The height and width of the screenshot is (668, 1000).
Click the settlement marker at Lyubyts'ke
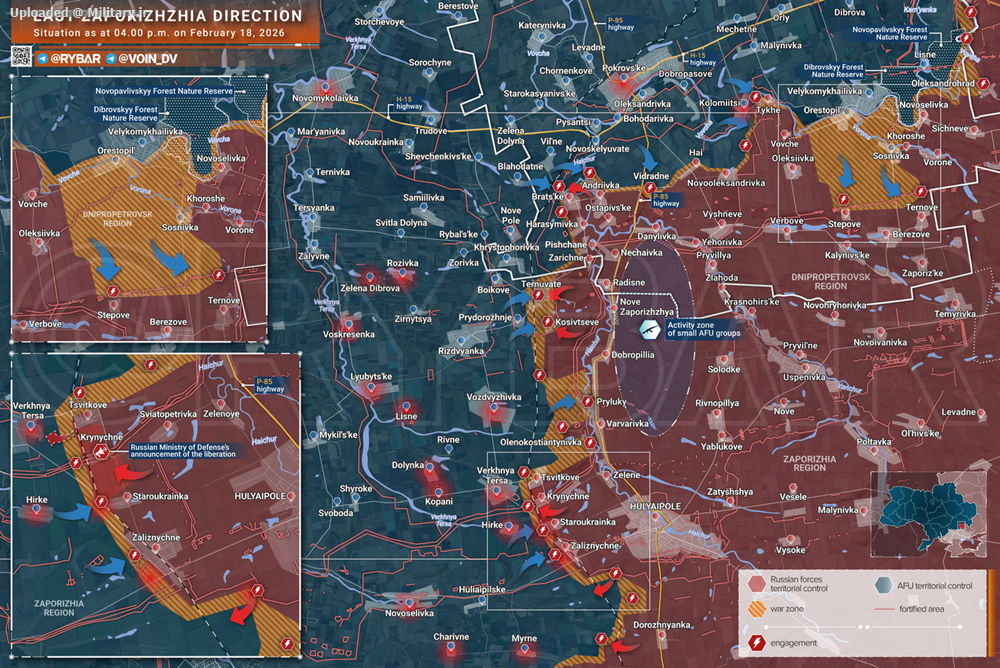(x=372, y=387)
